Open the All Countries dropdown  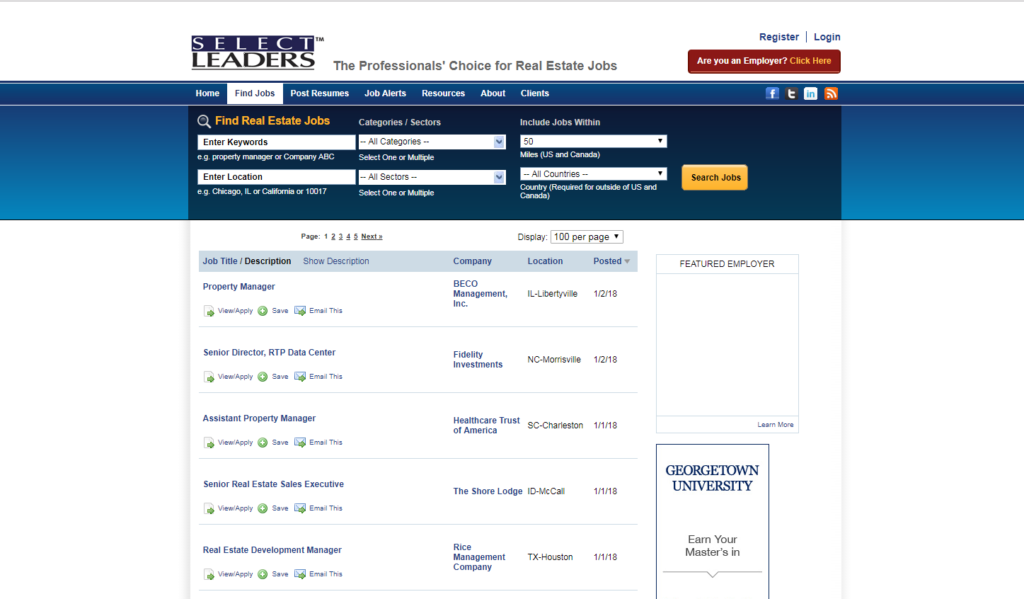[593, 174]
